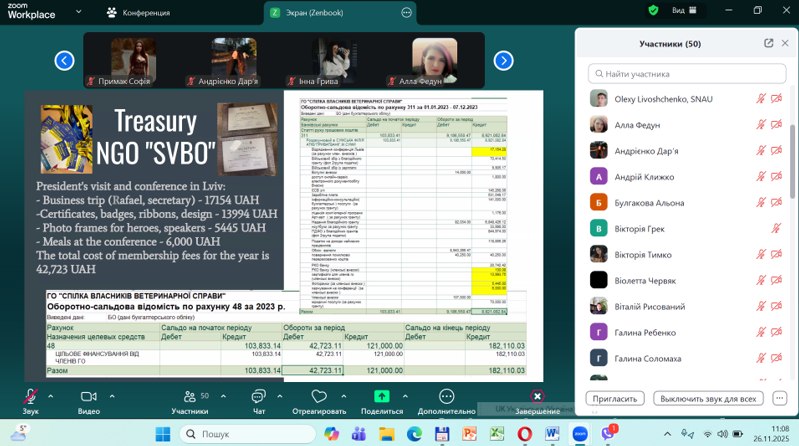Screen dimensions: 799x446
Task: Click the green Поделиться share screen icon
Action: (x=382, y=396)
